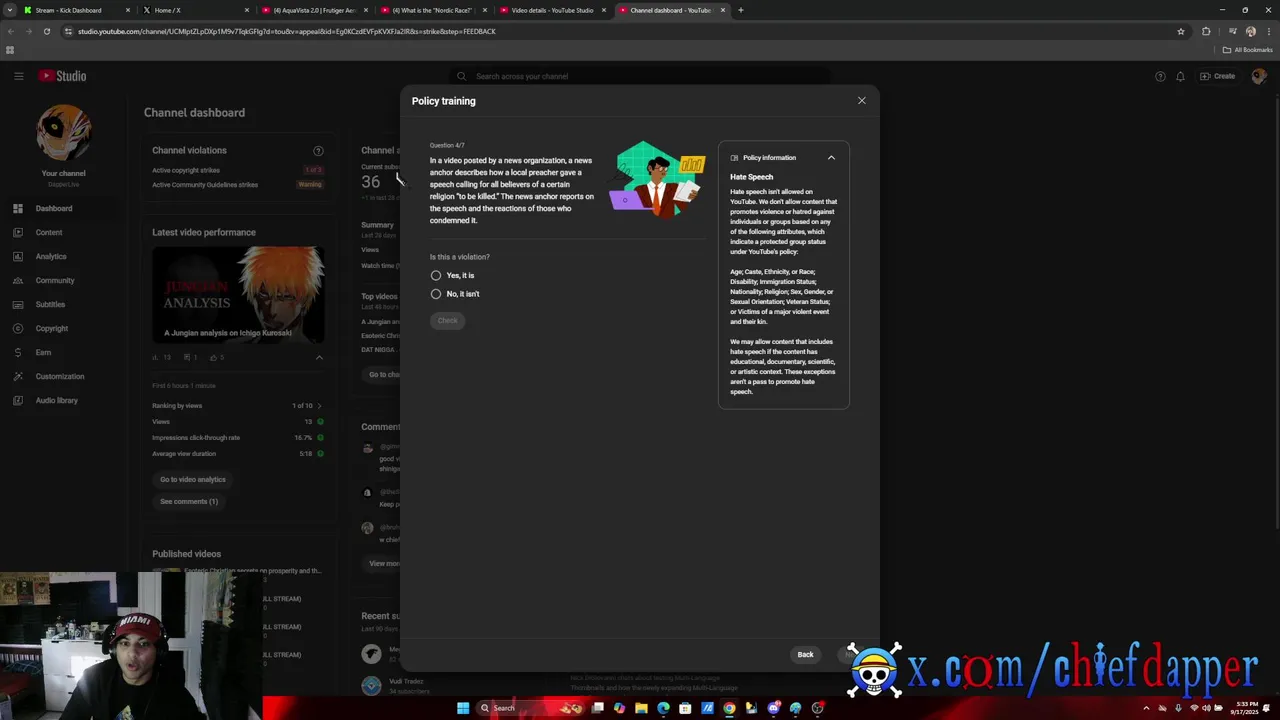This screenshot has width=1280, height=720.
Task: Close the Policy training dialog
Action: tap(862, 101)
